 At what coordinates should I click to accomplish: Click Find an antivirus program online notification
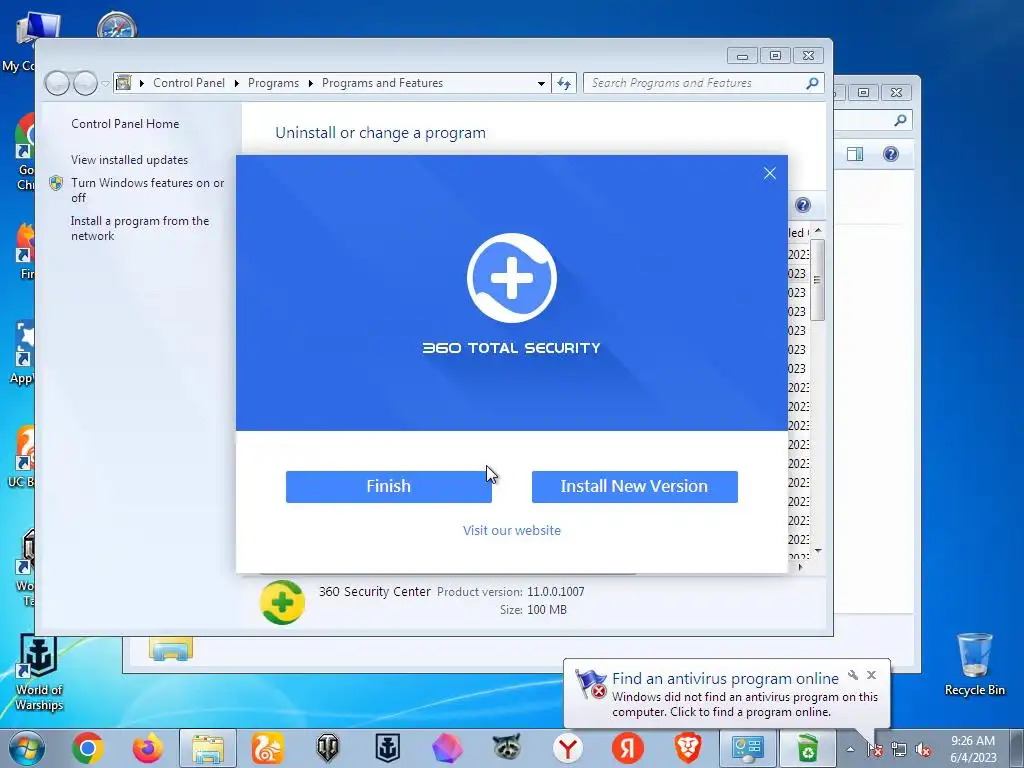point(725,679)
